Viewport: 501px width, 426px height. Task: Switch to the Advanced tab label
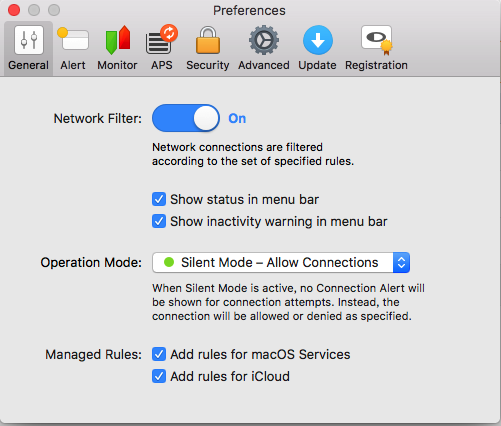264,65
